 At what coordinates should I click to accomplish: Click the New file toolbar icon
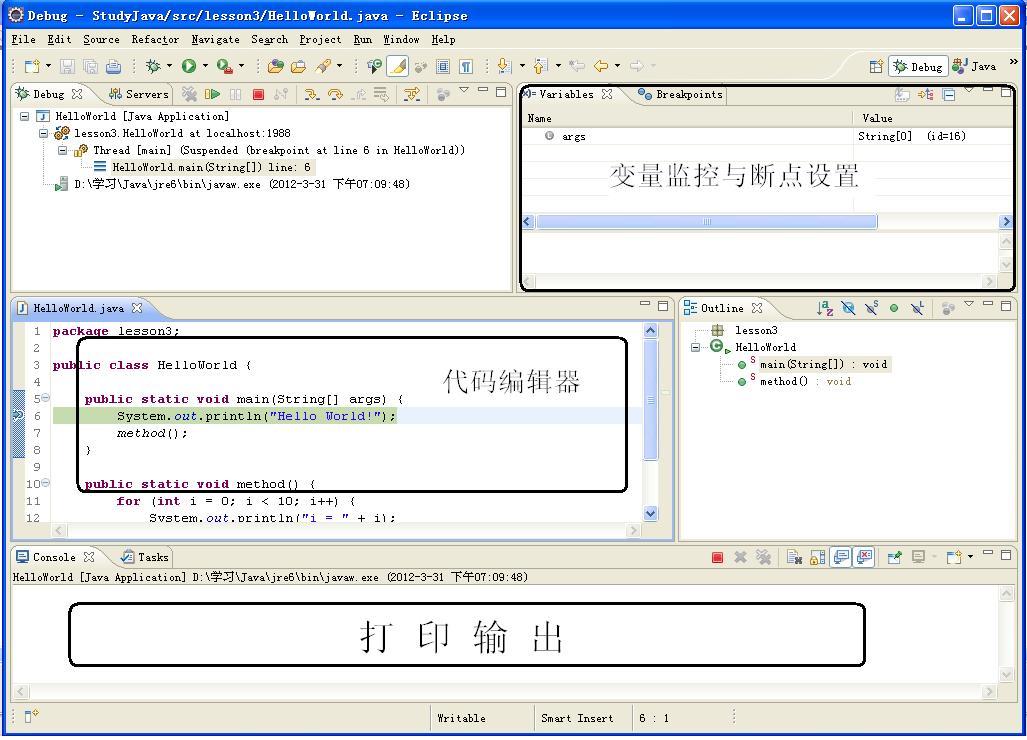click(x=31, y=65)
